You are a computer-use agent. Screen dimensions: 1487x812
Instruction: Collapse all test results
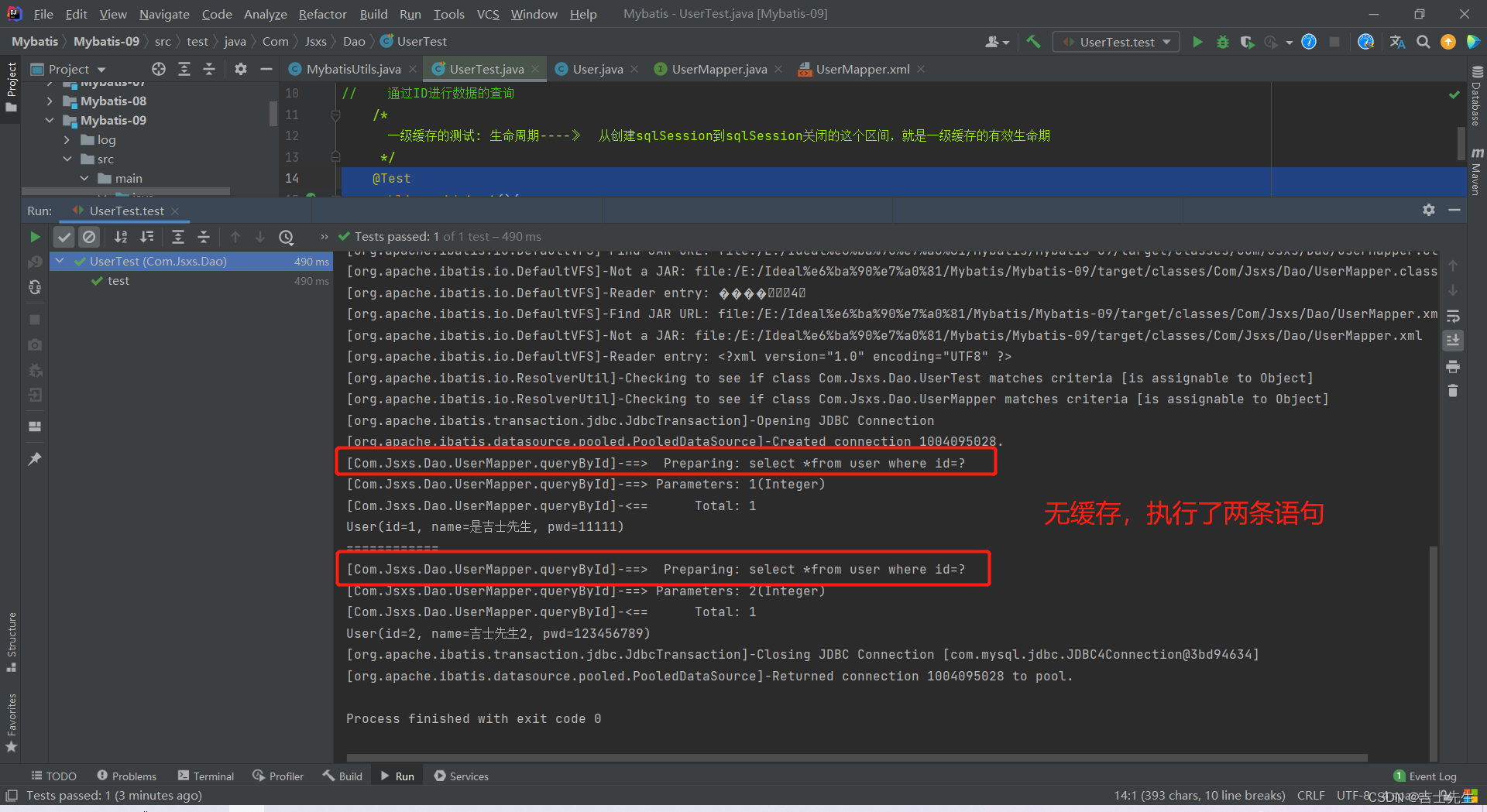pyautogui.click(x=204, y=237)
